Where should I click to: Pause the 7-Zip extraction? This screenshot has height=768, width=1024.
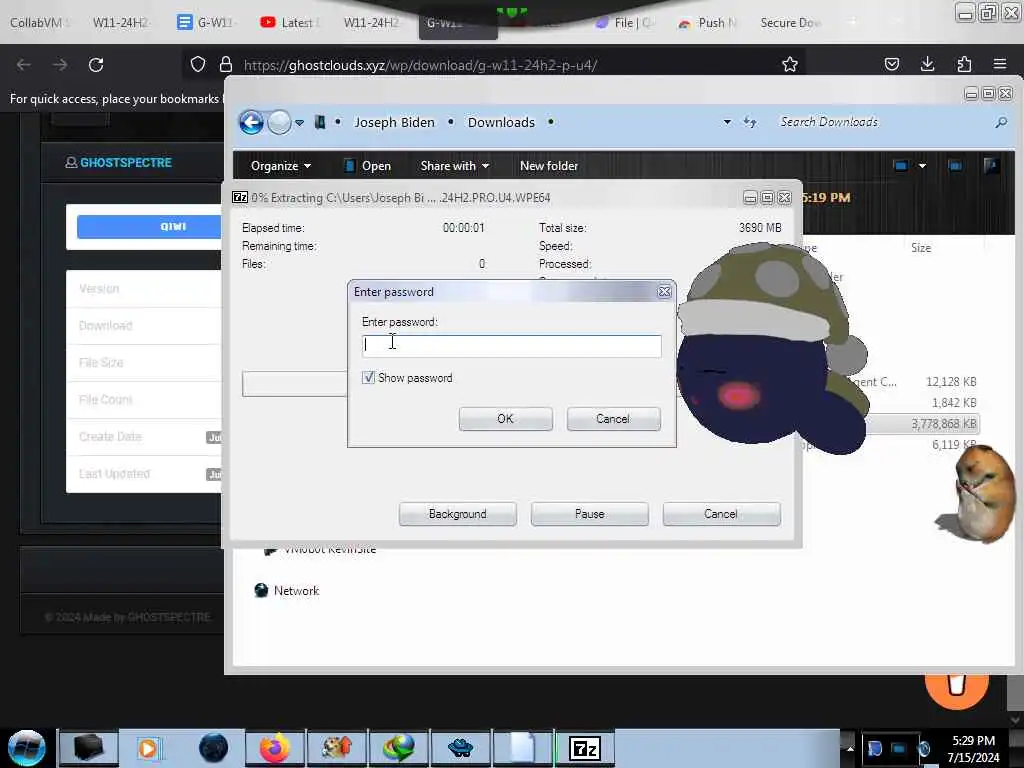(589, 514)
